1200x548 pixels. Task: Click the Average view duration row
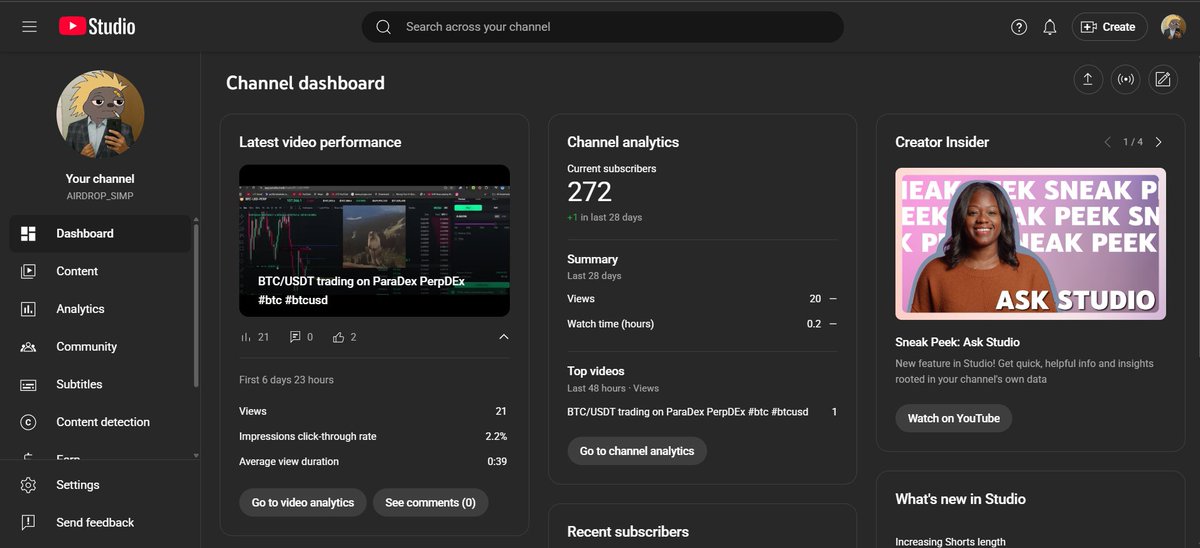point(373,461)
